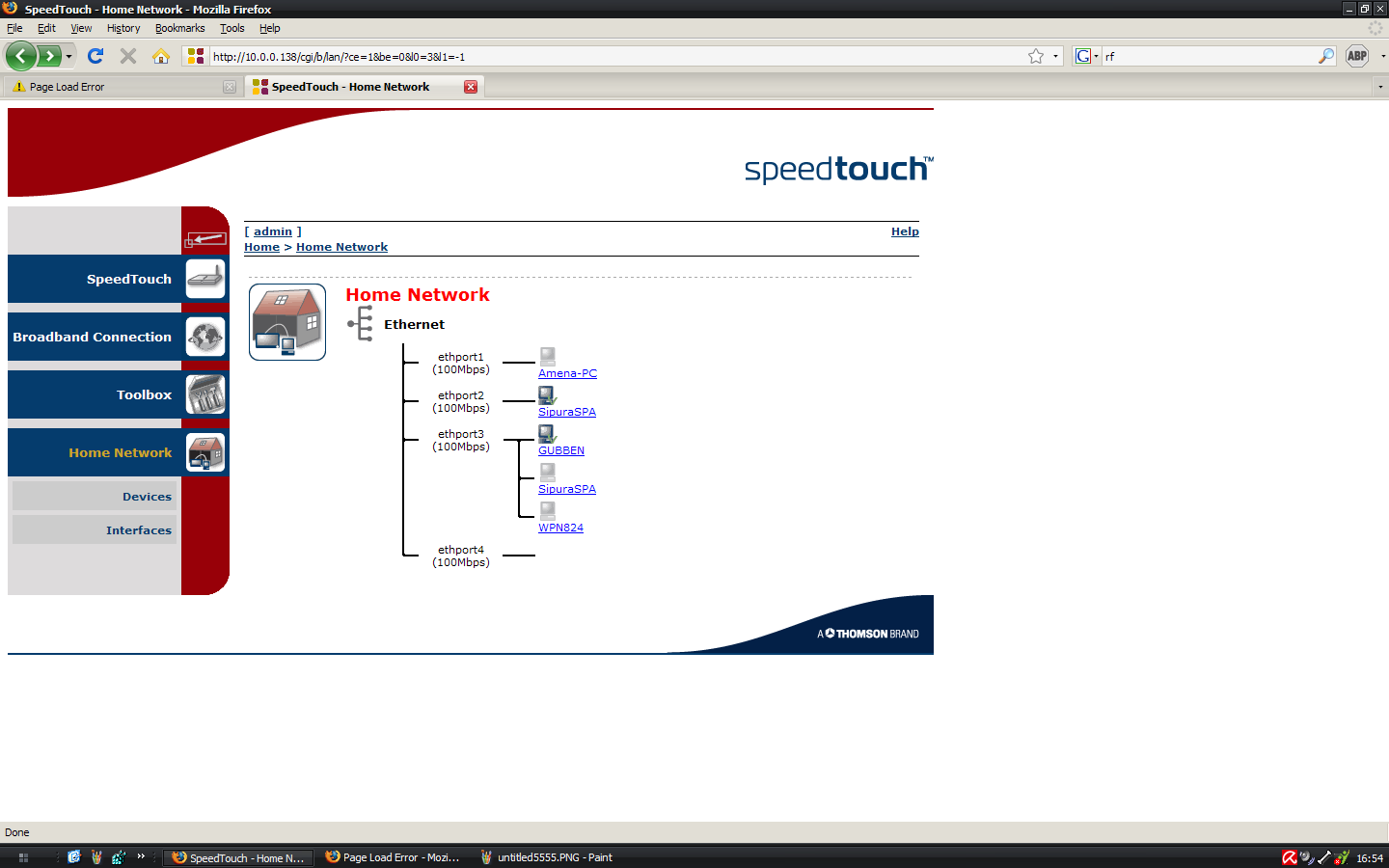
Task: Open the Interfaces submenu item
Action: pyautogui.click(x=95, y=529)
